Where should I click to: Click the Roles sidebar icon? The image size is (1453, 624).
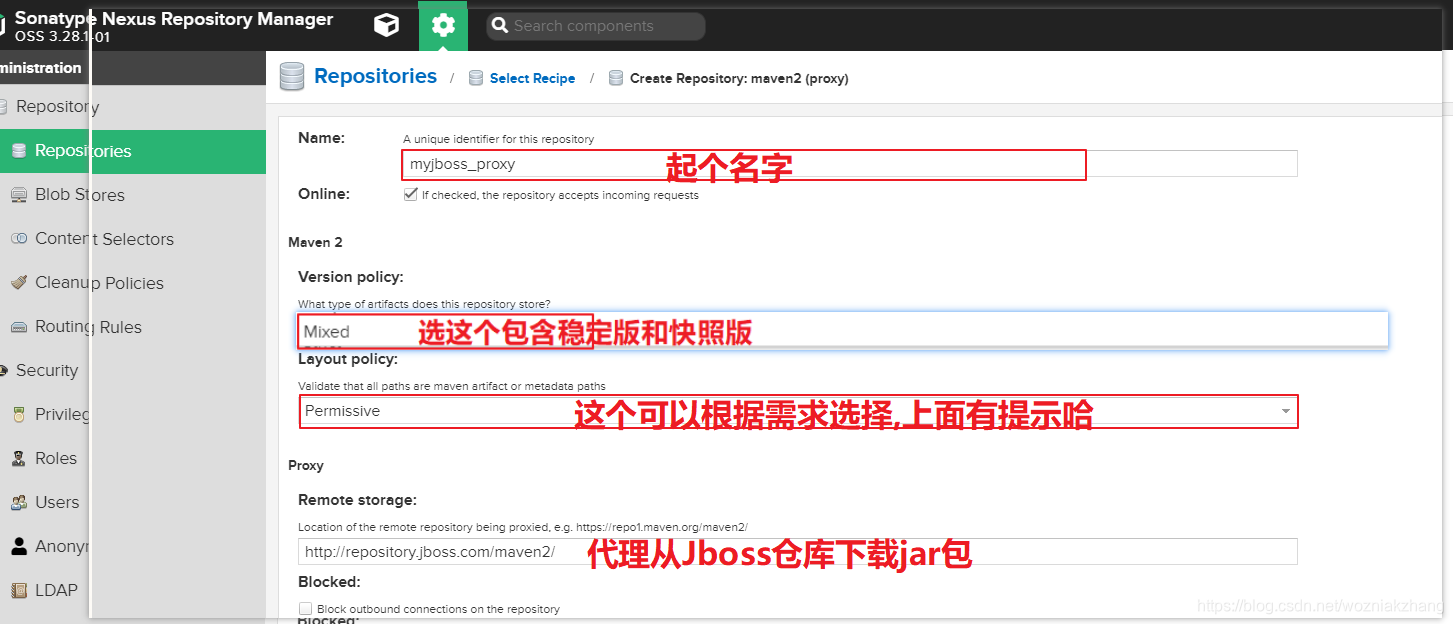point(18,458)
